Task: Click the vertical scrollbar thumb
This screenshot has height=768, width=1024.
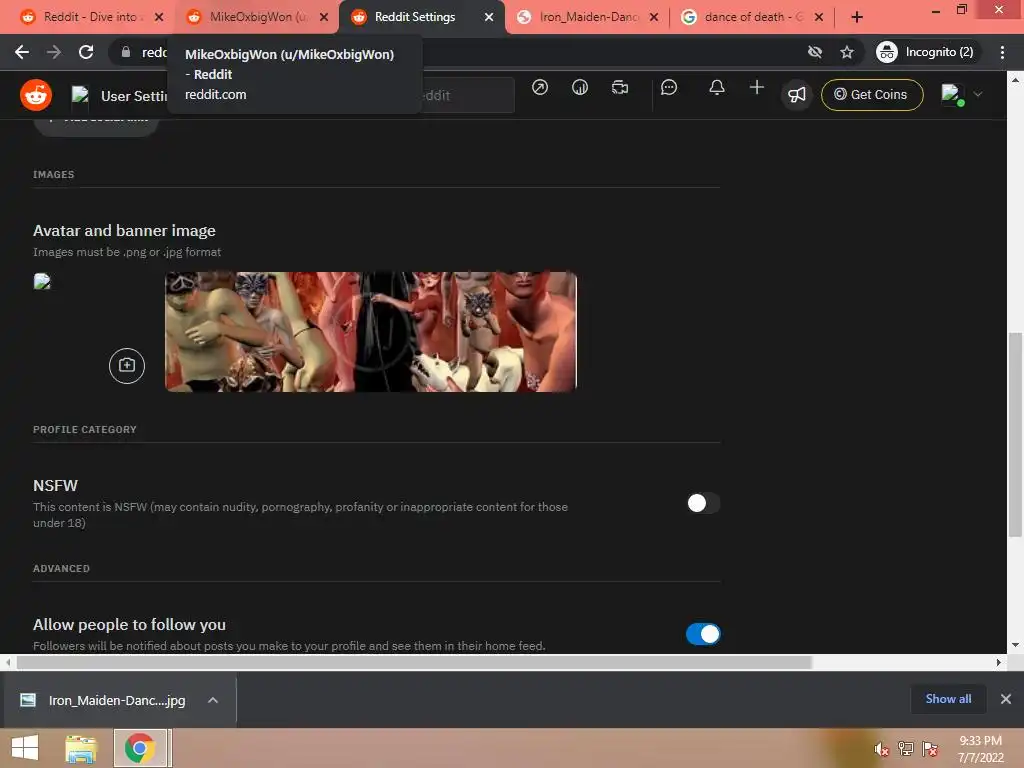Action: click(x=1015, y=434)
